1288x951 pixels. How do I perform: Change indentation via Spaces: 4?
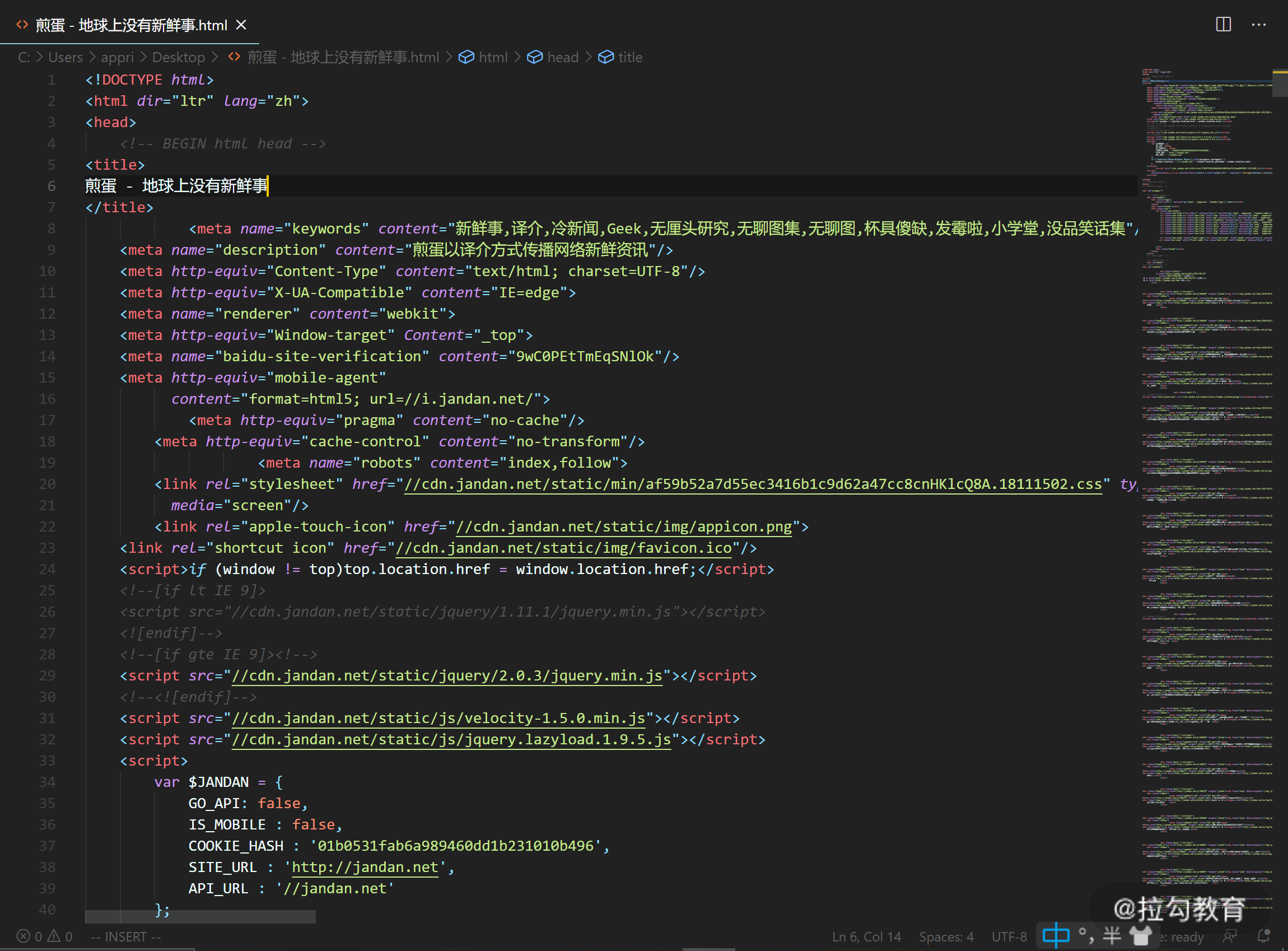(x=946, y=936)
